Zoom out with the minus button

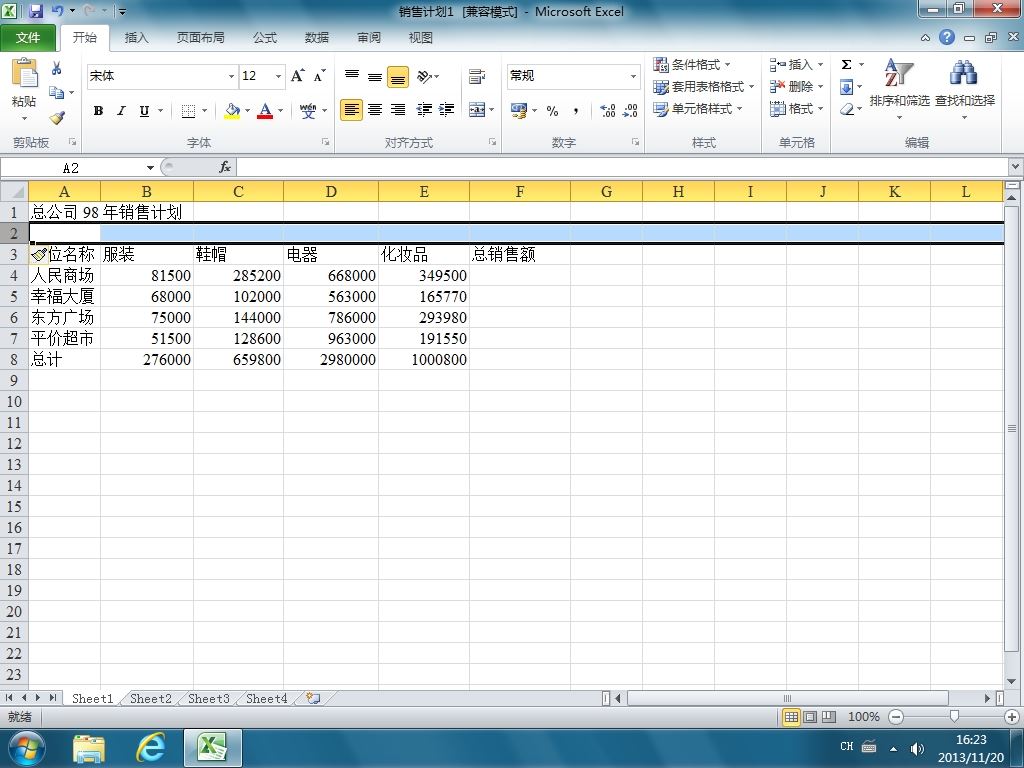click(x=896, y=717)
